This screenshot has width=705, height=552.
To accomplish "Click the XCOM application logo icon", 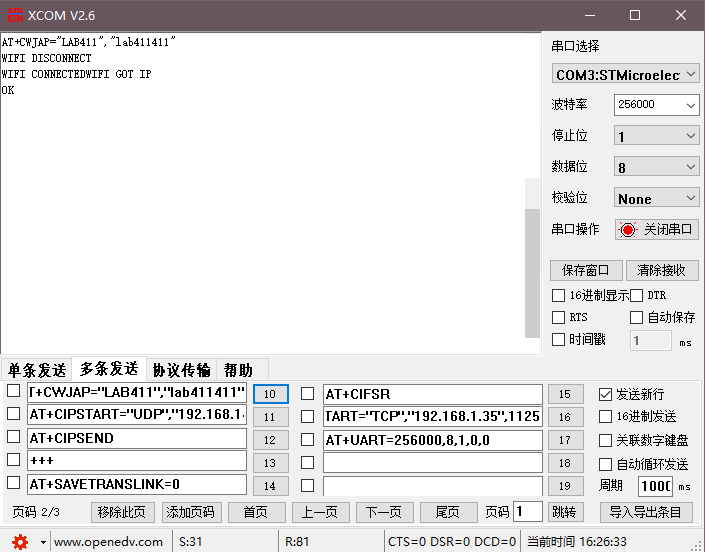I will click(x=15, y=15).
